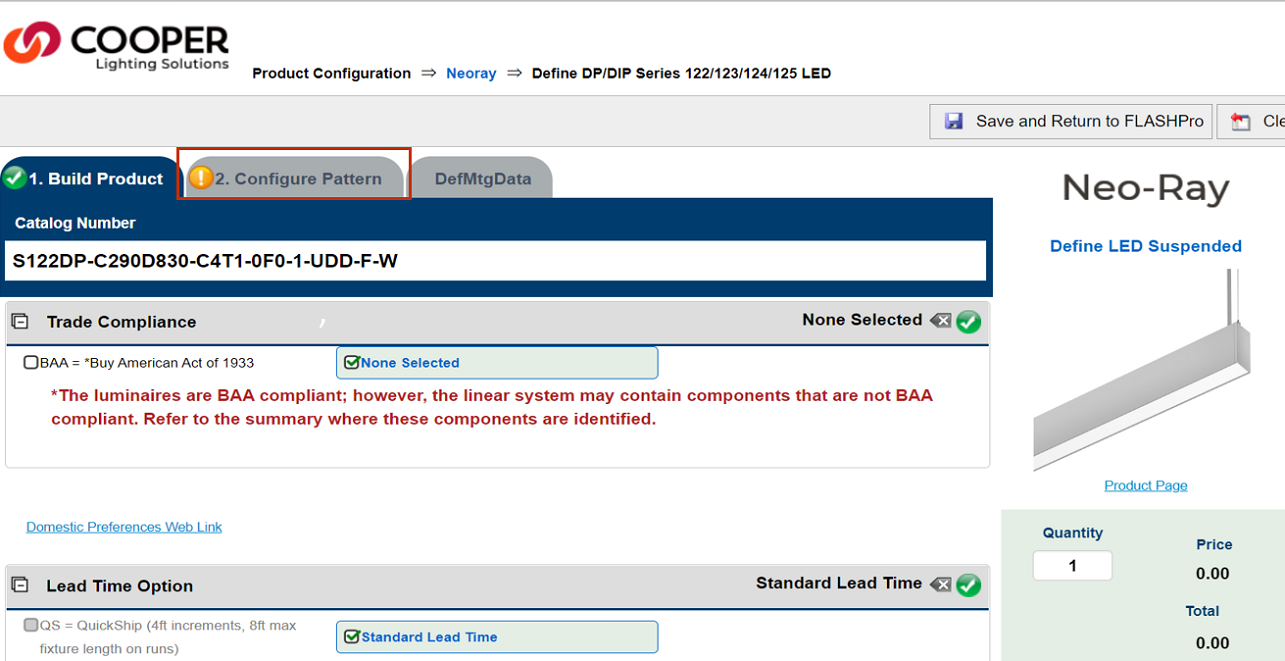This screenshot has width=1285, height=661.
Task: Click the green check icon in Lead Time Option header
Action: click(968, 585)
